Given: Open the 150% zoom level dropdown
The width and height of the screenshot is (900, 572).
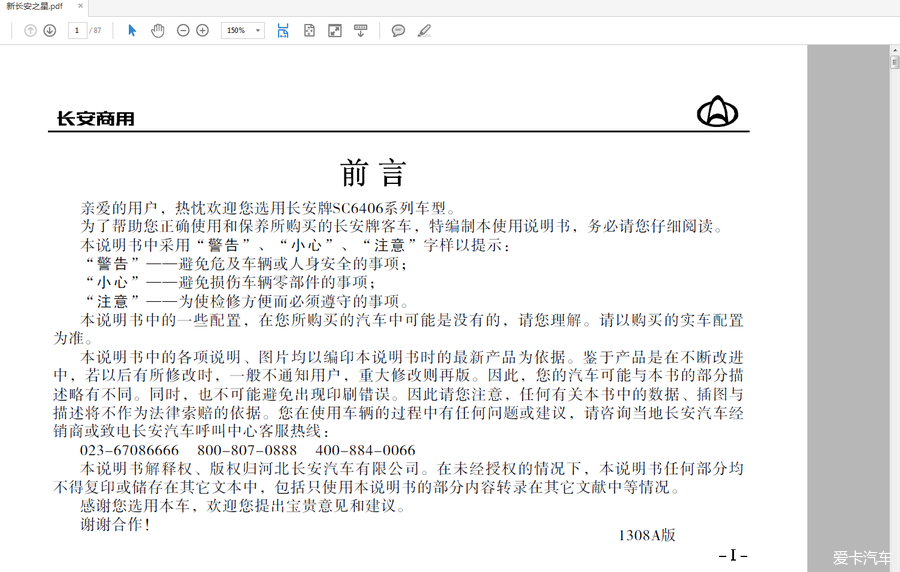Looking at the screenshot, I should tap(243, 30).
